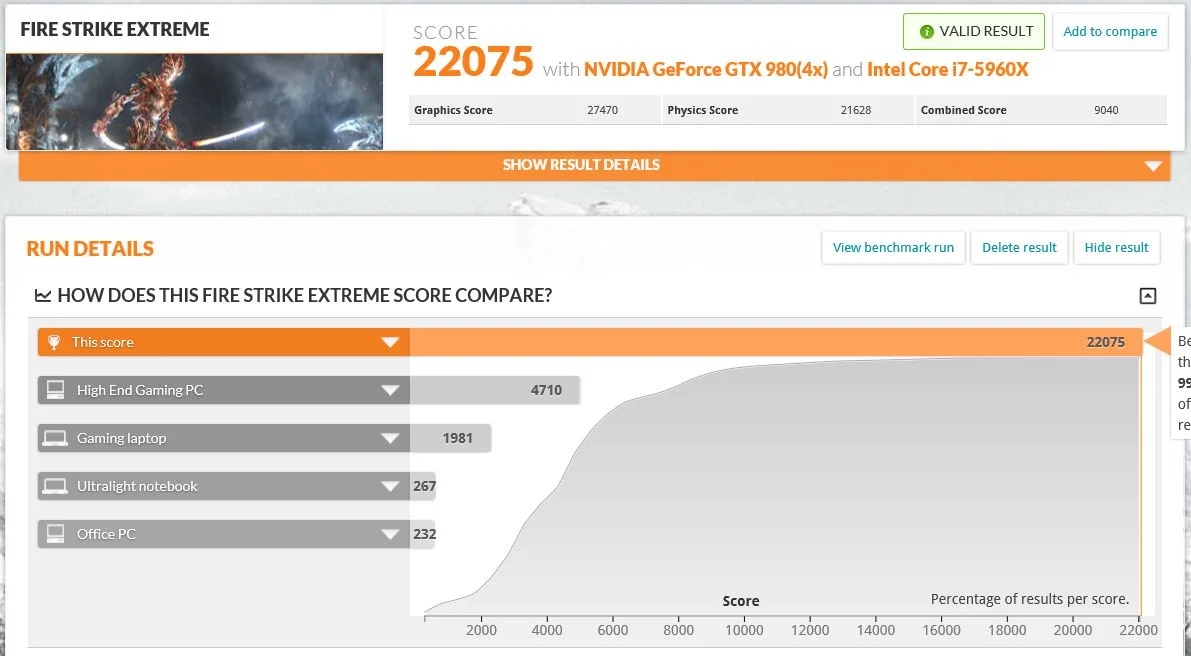Delete this benchmark result
The width and height of the screenshot is (1191, 656).
[x=1019, y=248]
